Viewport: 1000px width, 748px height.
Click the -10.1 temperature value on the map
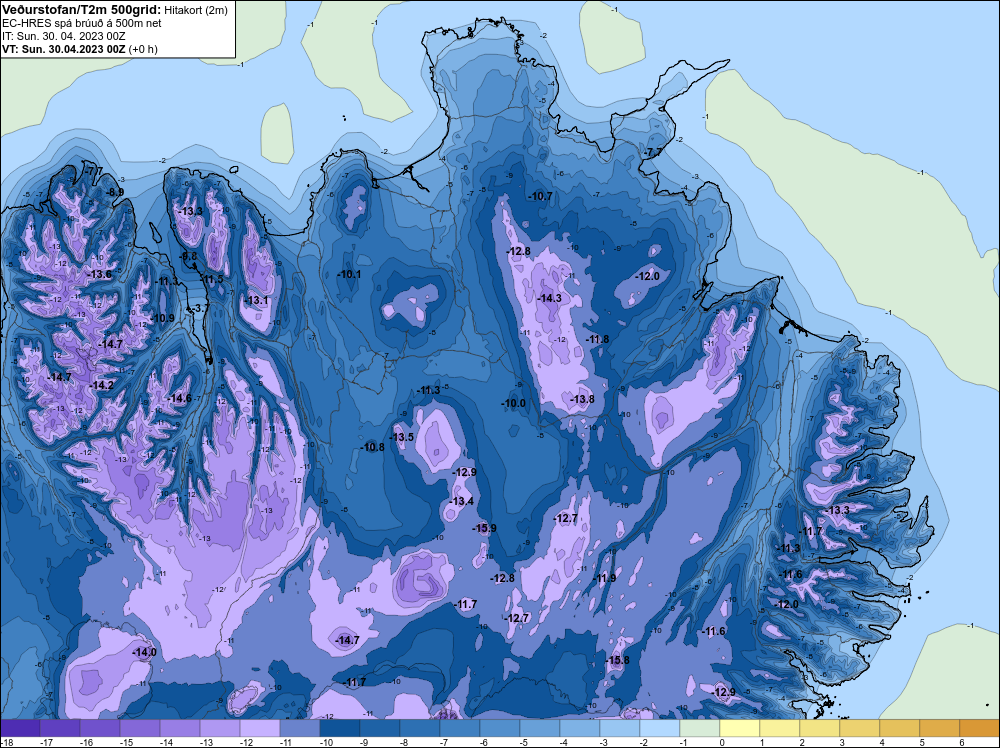point(349,274)
